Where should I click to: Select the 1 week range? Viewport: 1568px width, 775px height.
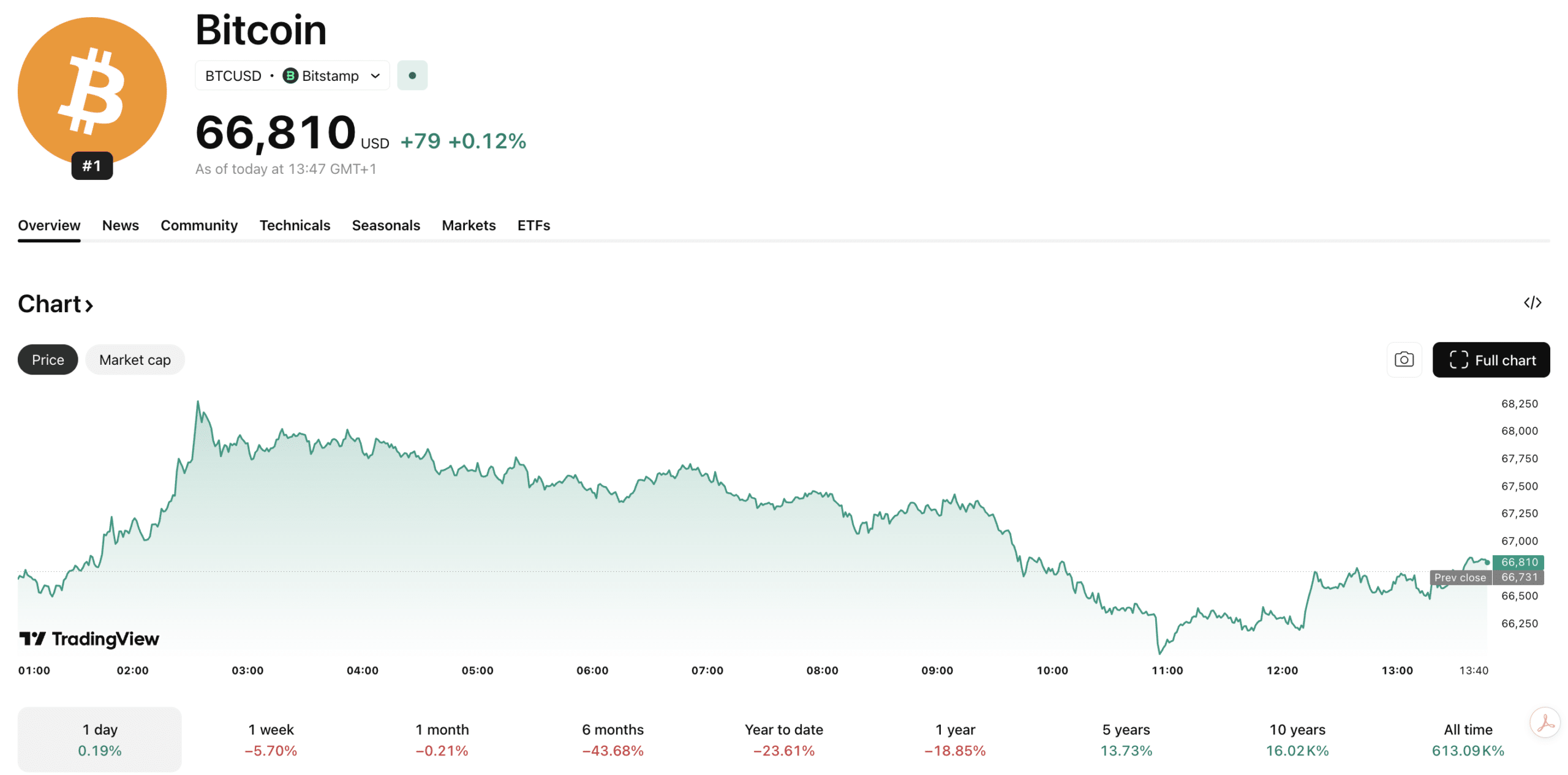point(271,739)
